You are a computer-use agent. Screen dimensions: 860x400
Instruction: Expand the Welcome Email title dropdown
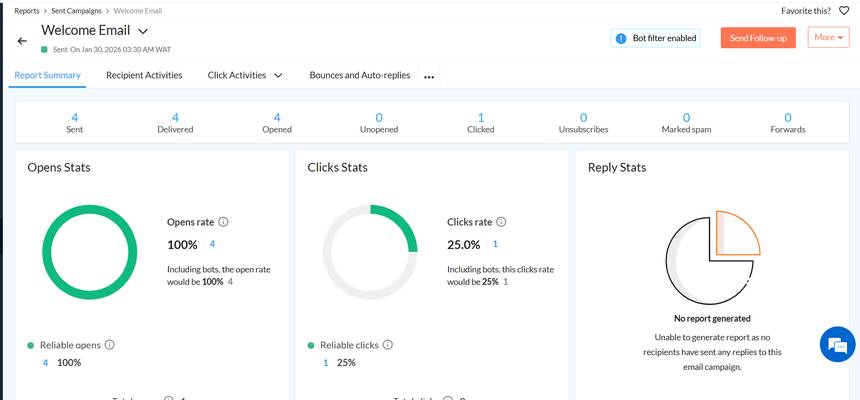click(x=143, y=32)
